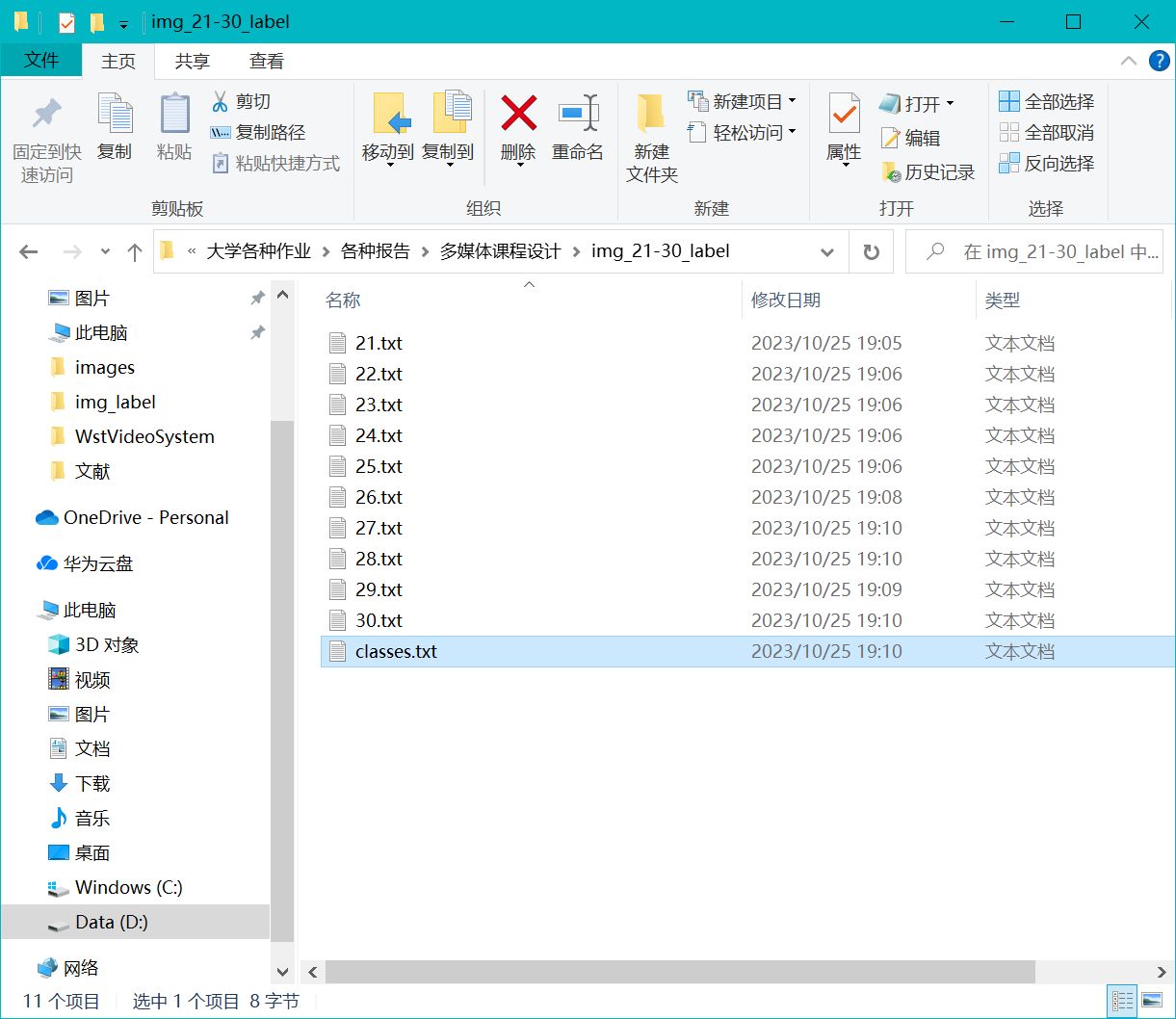This screenshot has width=1176, height=1019.
Task: Click 大学各种作业 in the address path
Action: click(x=259, y=251)
